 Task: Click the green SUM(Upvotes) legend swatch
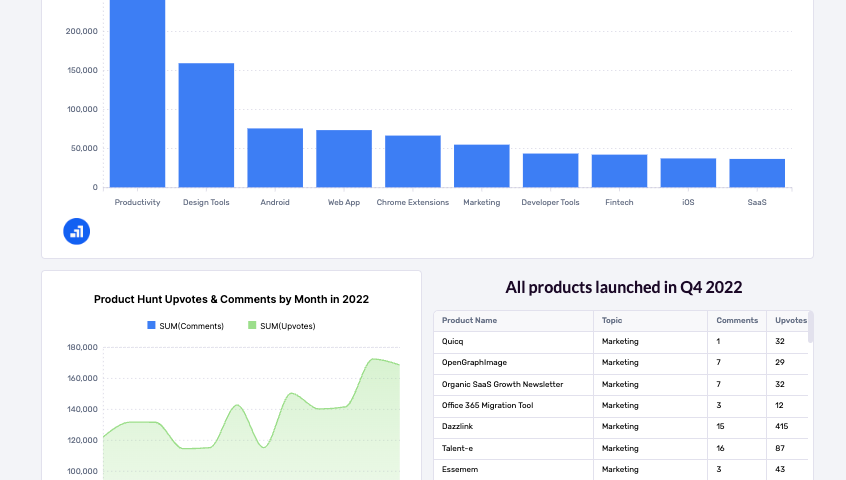coord(252,325)
